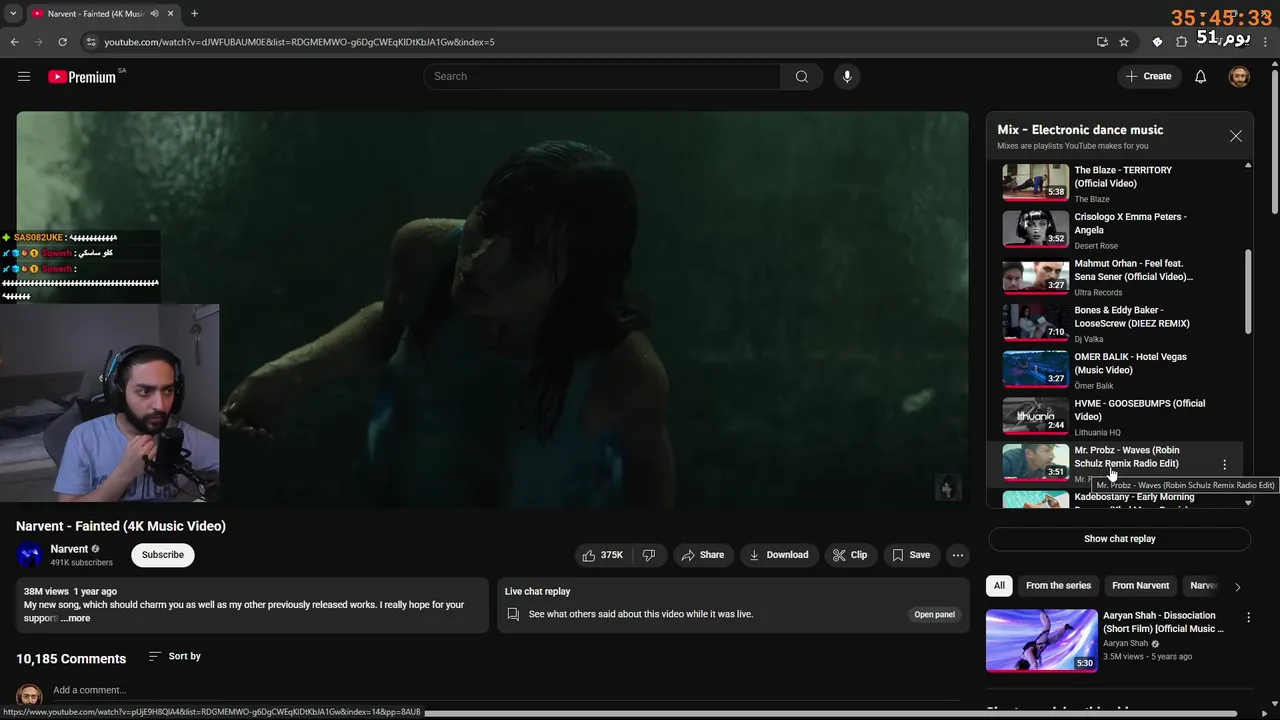This screenshot has height=720, width=1280.
Task: Open the live chat replay panel
Action: 934,614
